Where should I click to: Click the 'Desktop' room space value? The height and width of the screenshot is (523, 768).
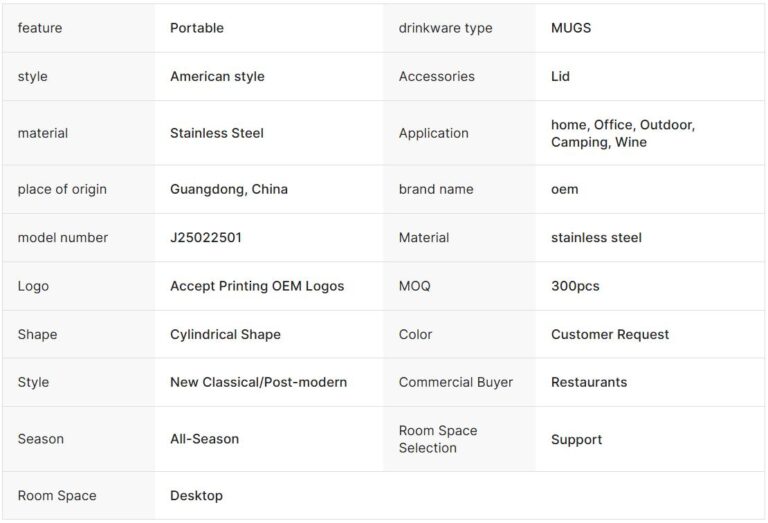point(196,496)
